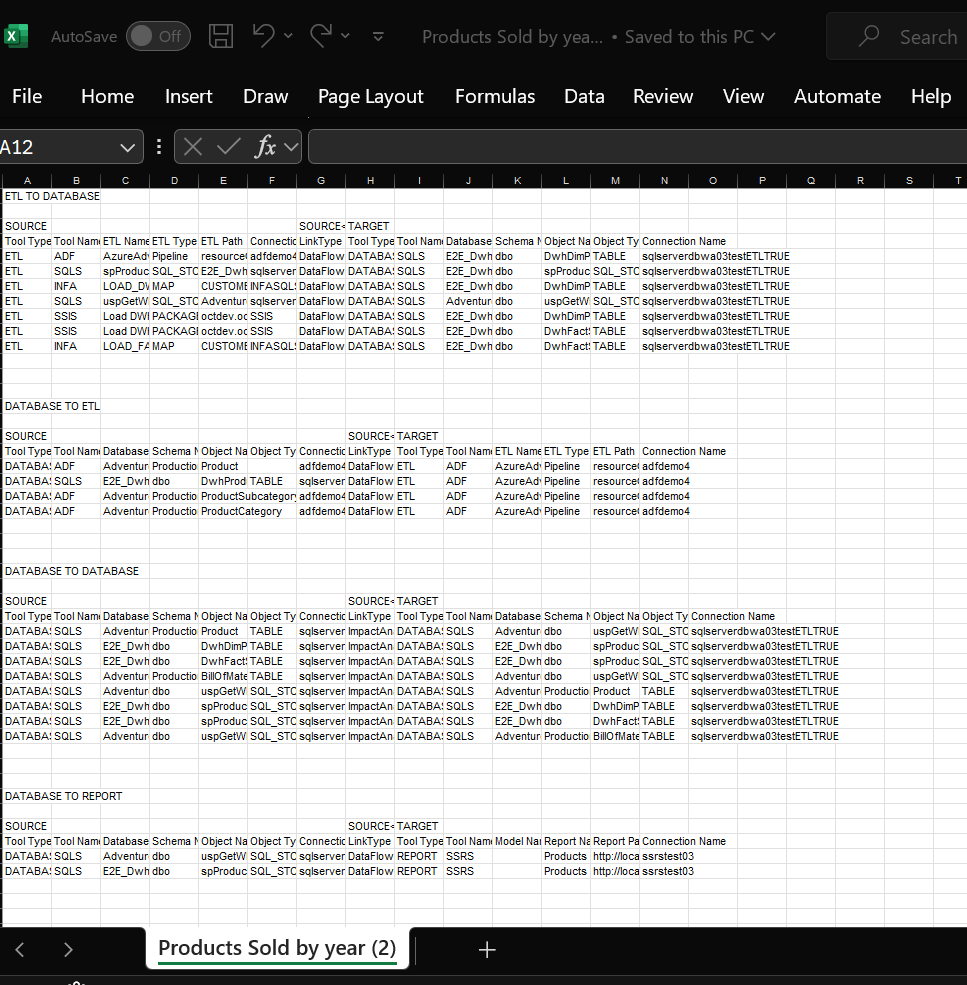Viewport: 967px width, 985px height.
Task: Select column N header
Action: (664, 180)
